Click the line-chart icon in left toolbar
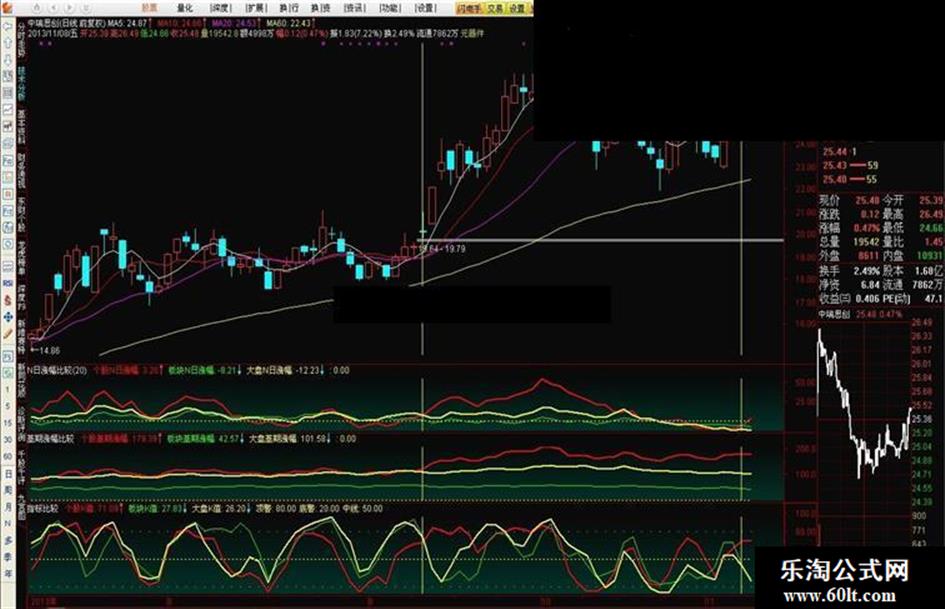This screenshot has width=945, height=609. pos(8,110)
